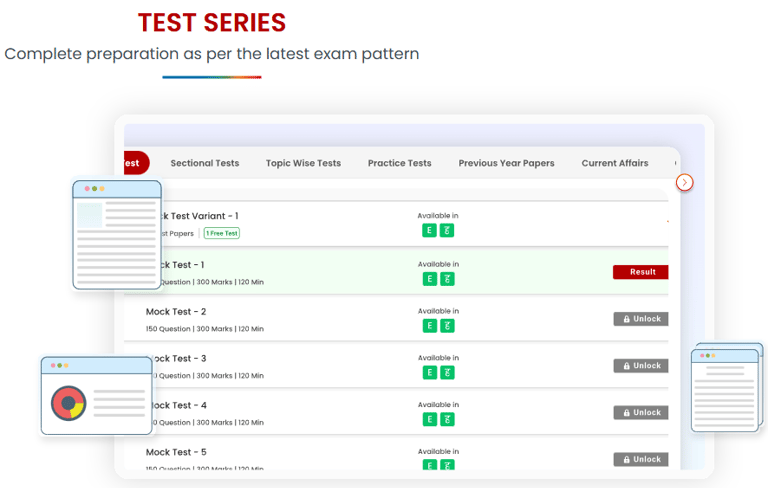
Task: Unlock Mock Test - 5
Action: pos(641,459)
